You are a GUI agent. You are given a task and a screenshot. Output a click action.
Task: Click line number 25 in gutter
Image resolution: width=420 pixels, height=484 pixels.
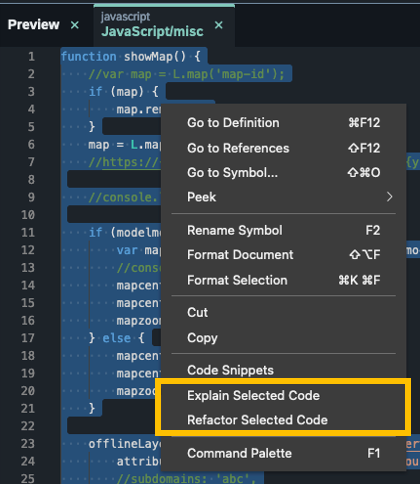(x=28, y=479)
